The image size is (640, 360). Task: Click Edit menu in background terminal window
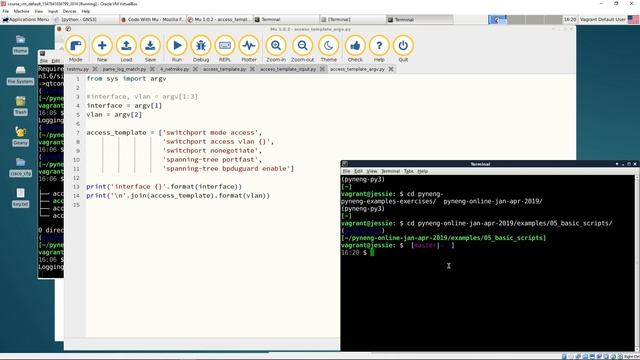(x=56, y=61)
